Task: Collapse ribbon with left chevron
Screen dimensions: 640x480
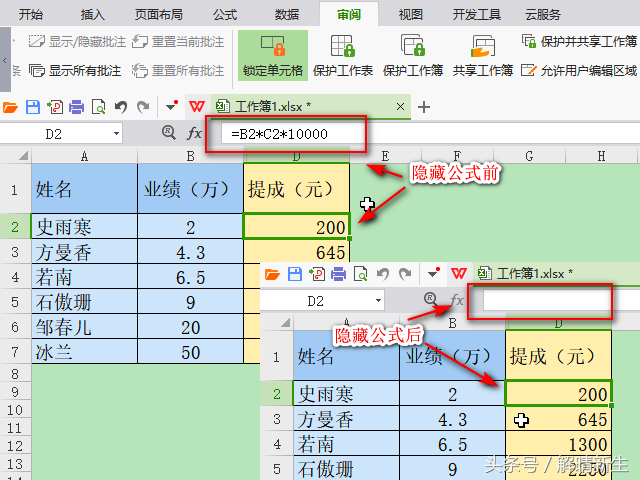Action: click(5, 60)
